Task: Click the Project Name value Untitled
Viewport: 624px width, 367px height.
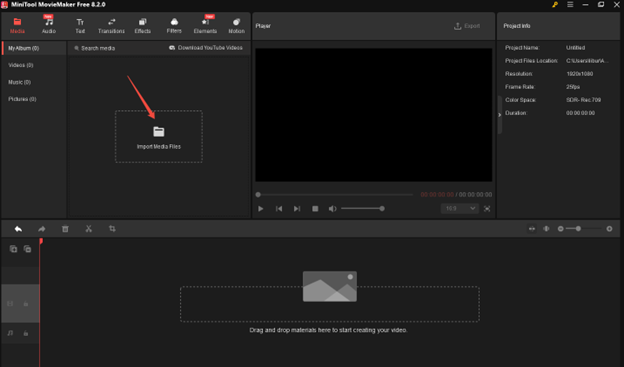Action: point(575,48)
